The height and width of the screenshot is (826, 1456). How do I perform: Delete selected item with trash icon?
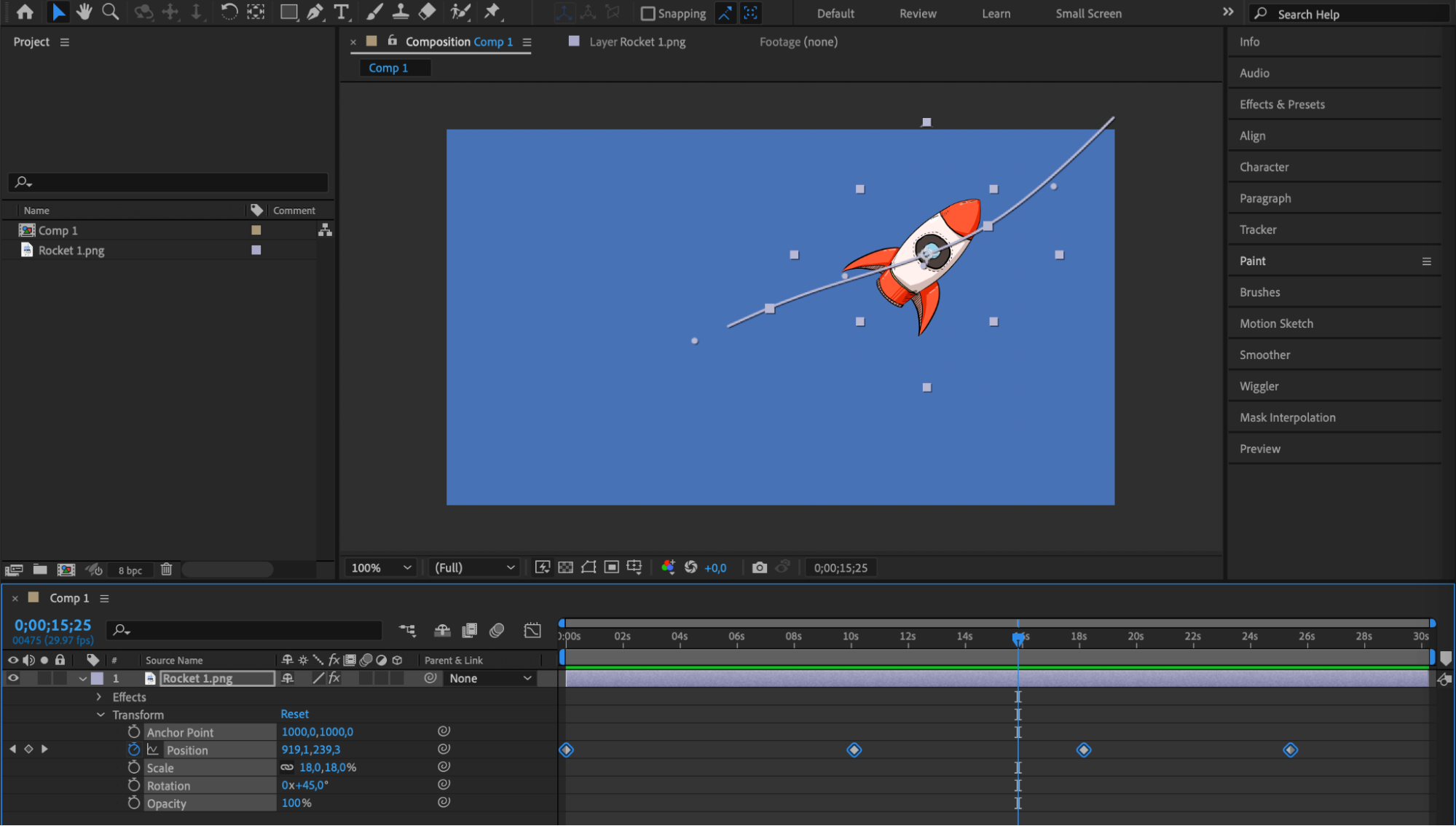[166, 570]
